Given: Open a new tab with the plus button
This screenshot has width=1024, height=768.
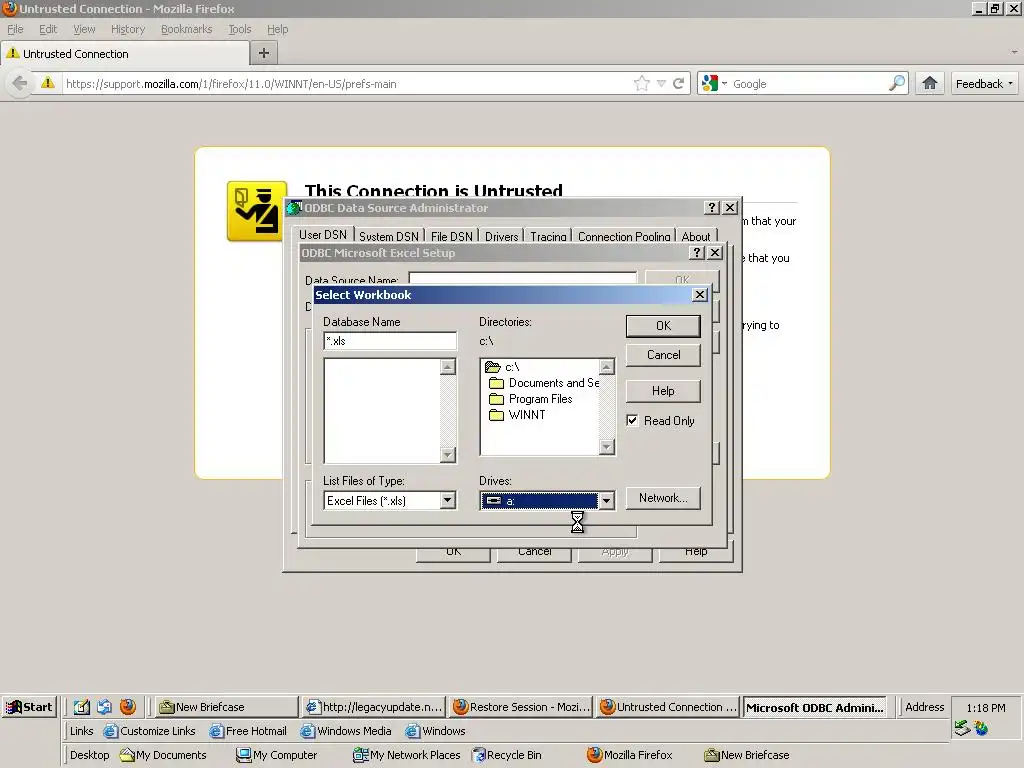Looking at the screenshot, I should [x=264, y=53].
